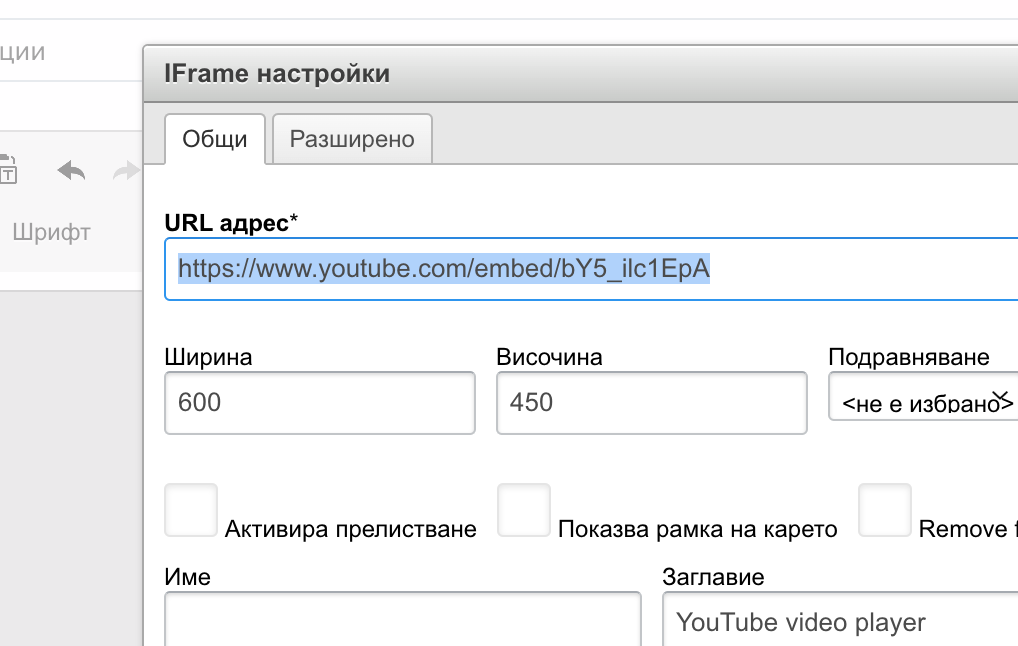Screen dimensions: 1018x646
Task: Click the Подравняване label
Action: tap(909, 357)
